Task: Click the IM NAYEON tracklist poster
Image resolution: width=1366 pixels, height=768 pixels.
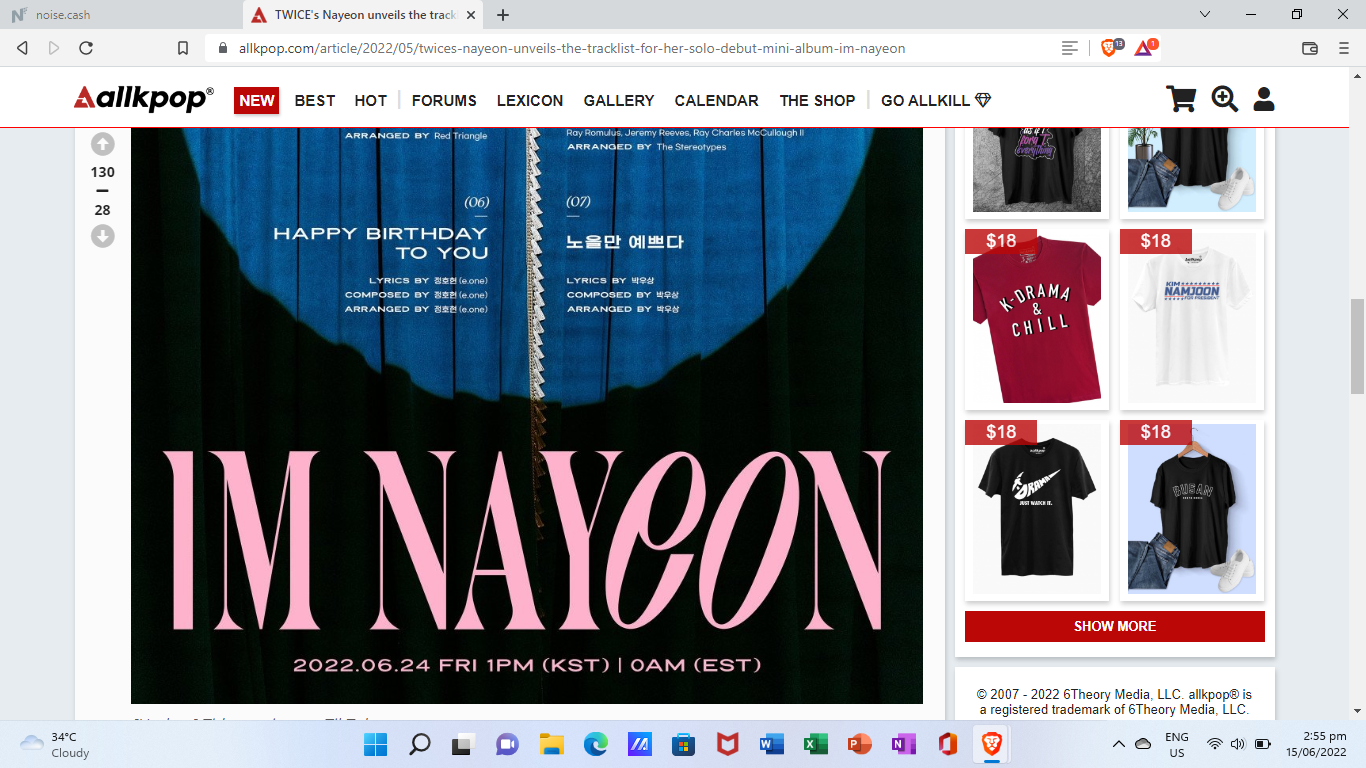Action: 527,416
